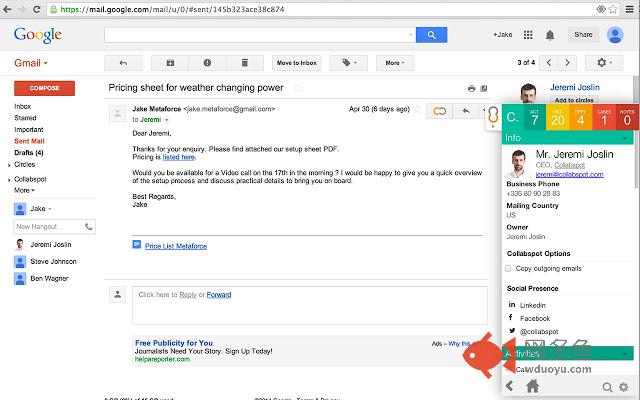Click the Share button
Image resolution: width=640 pixels, height=400 pixels.
pos(583,35)
